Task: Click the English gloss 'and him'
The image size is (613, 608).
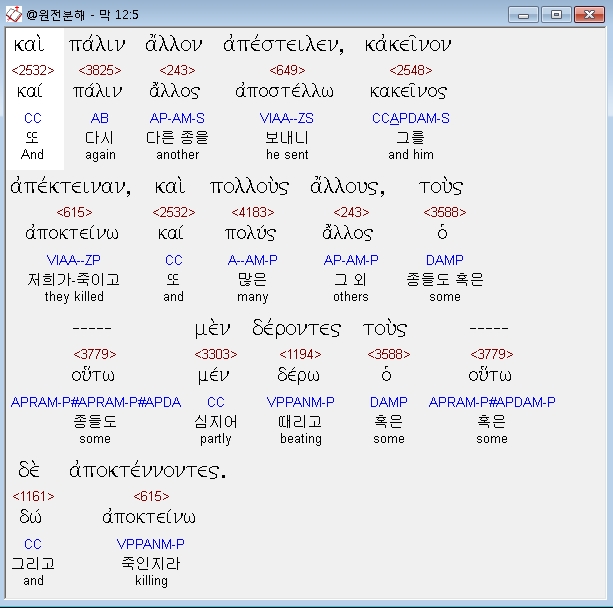Action: tap(411, 155)
